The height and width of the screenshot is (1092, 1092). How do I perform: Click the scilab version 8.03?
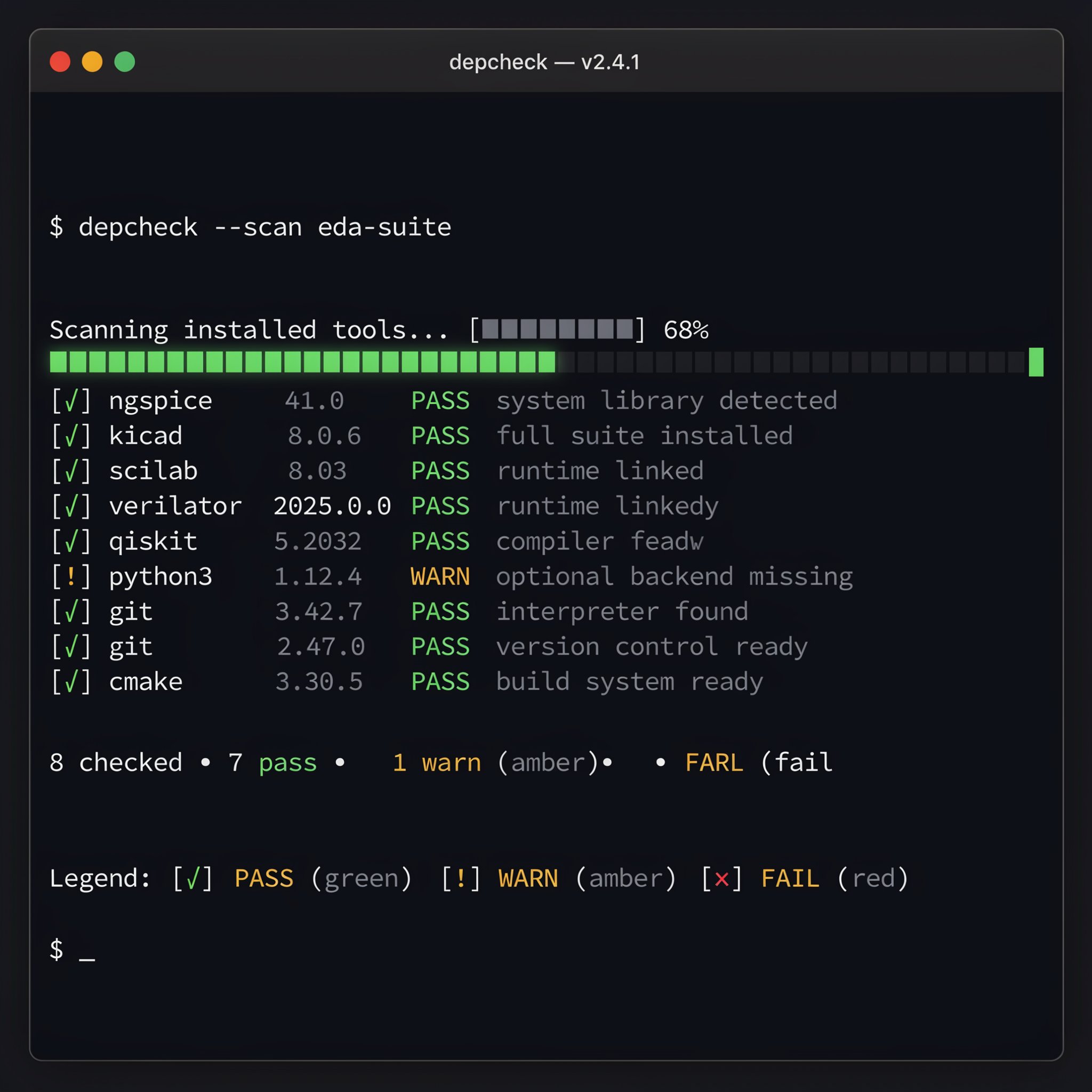click(x=317, y=471)
